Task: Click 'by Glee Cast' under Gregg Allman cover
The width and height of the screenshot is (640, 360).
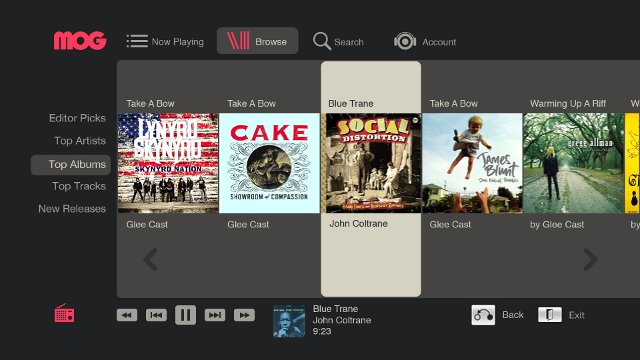Action: pyautogui.click(x=557, y=224)
